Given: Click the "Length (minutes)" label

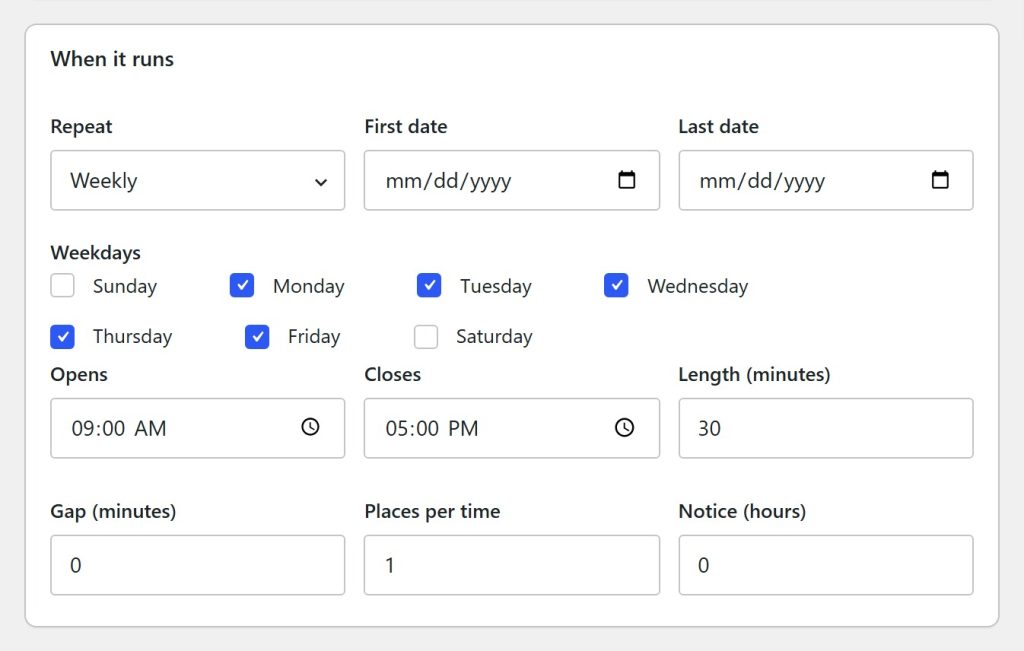Looking at the screenshot, I should [x=754, y=375].
